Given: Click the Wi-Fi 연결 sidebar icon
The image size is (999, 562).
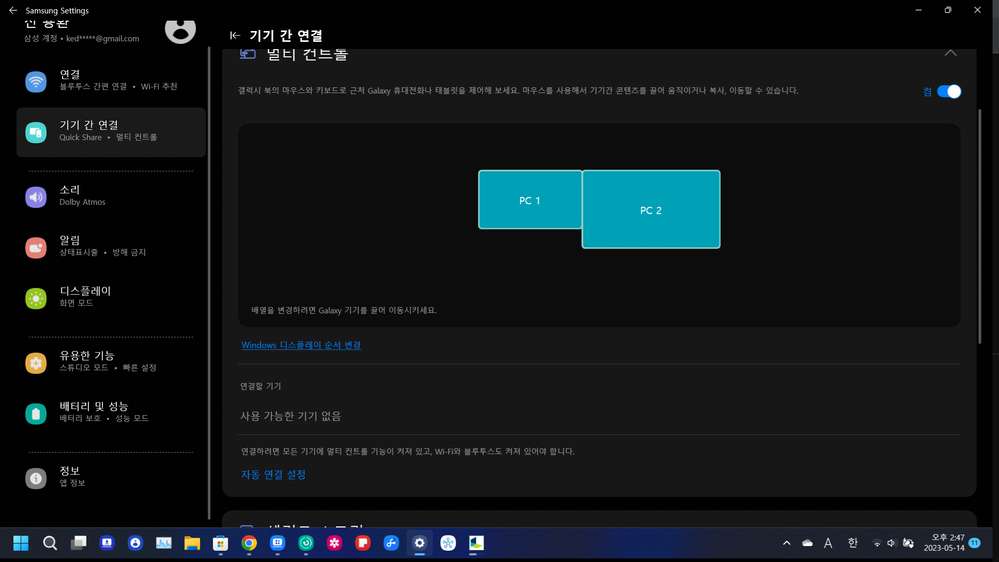Looking at the screenshot, I should click(36, 82).
